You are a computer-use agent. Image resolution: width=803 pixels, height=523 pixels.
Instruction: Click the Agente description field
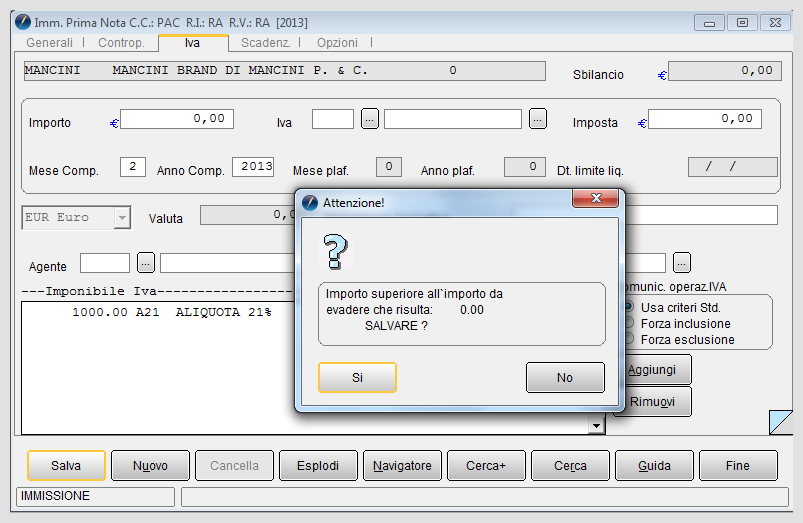(227, 263)
